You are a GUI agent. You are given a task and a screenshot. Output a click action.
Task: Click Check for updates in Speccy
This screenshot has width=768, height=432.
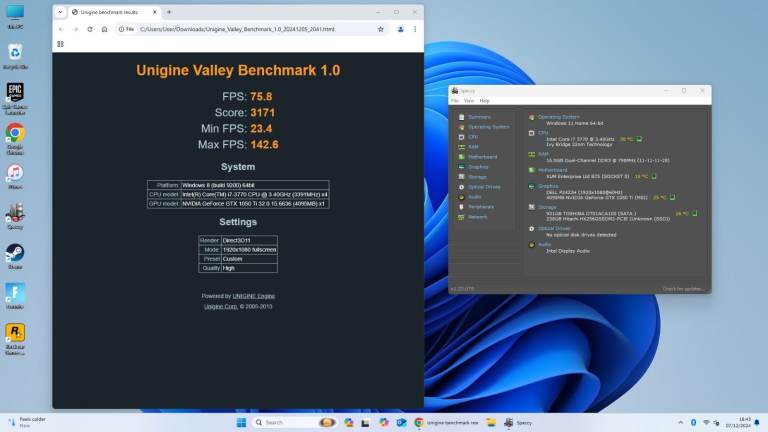point(683,289)
